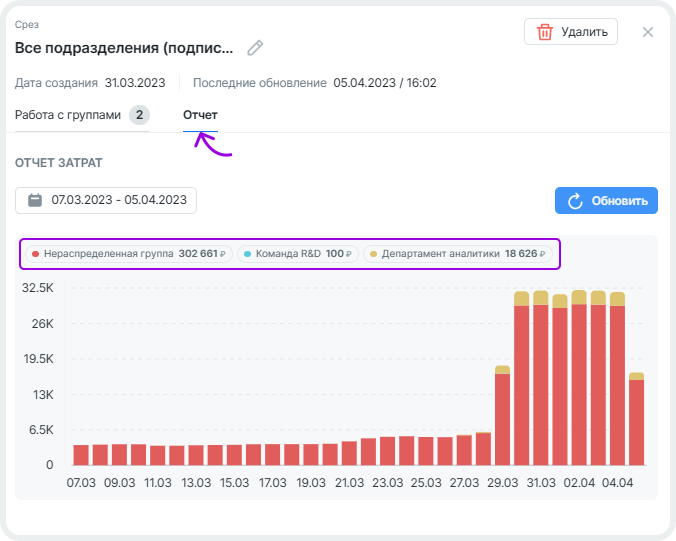Click the pencil edit icon beside the title
The height and width of the screenshot is (541, 676).
[255, 48]
